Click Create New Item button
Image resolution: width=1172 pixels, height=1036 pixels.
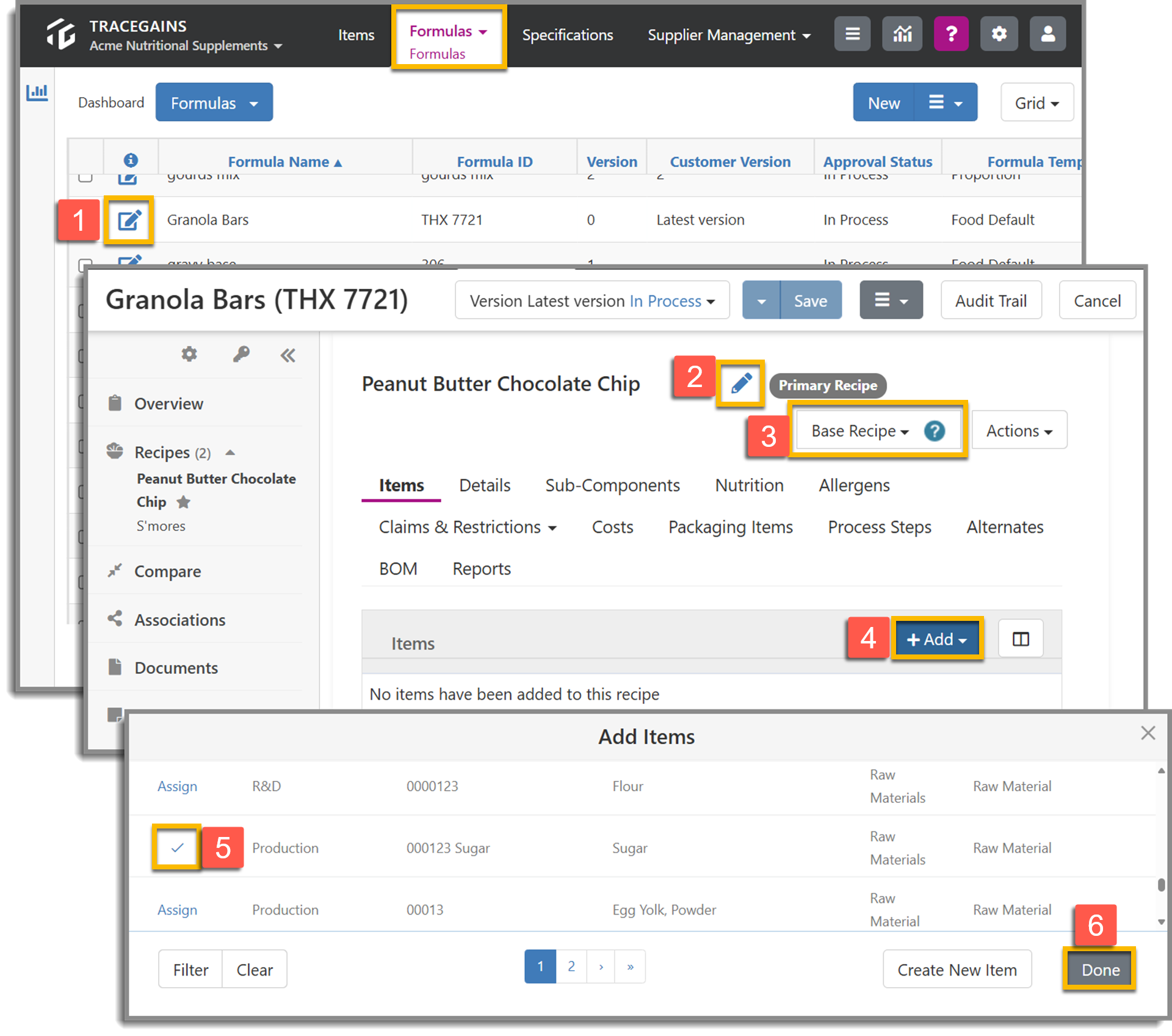[x=957, y=970]
